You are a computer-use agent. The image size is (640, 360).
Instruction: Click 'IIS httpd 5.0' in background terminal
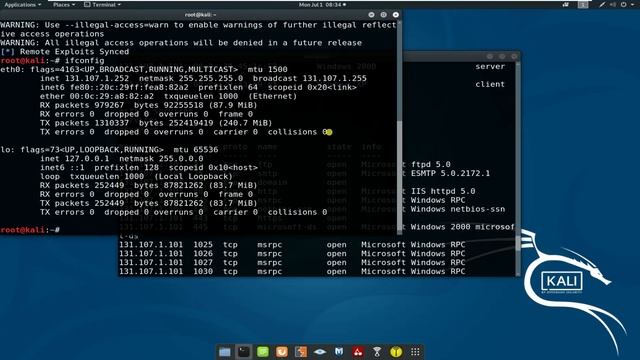click(443, 191)
